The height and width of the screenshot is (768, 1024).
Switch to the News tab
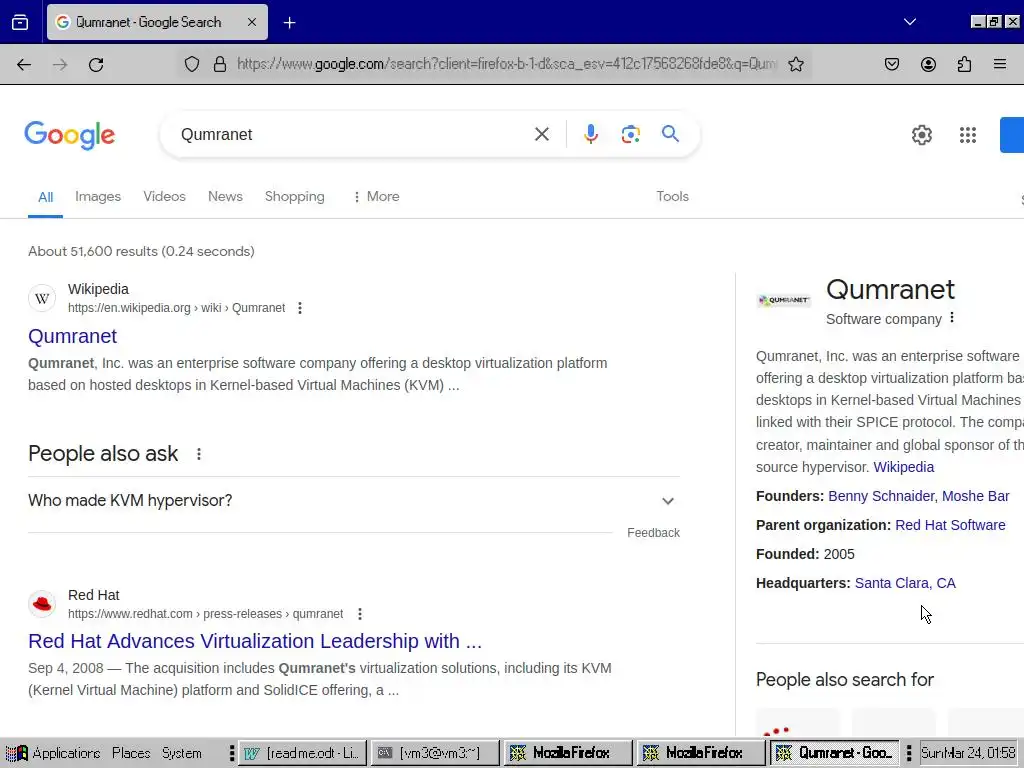tap(225, 197)
